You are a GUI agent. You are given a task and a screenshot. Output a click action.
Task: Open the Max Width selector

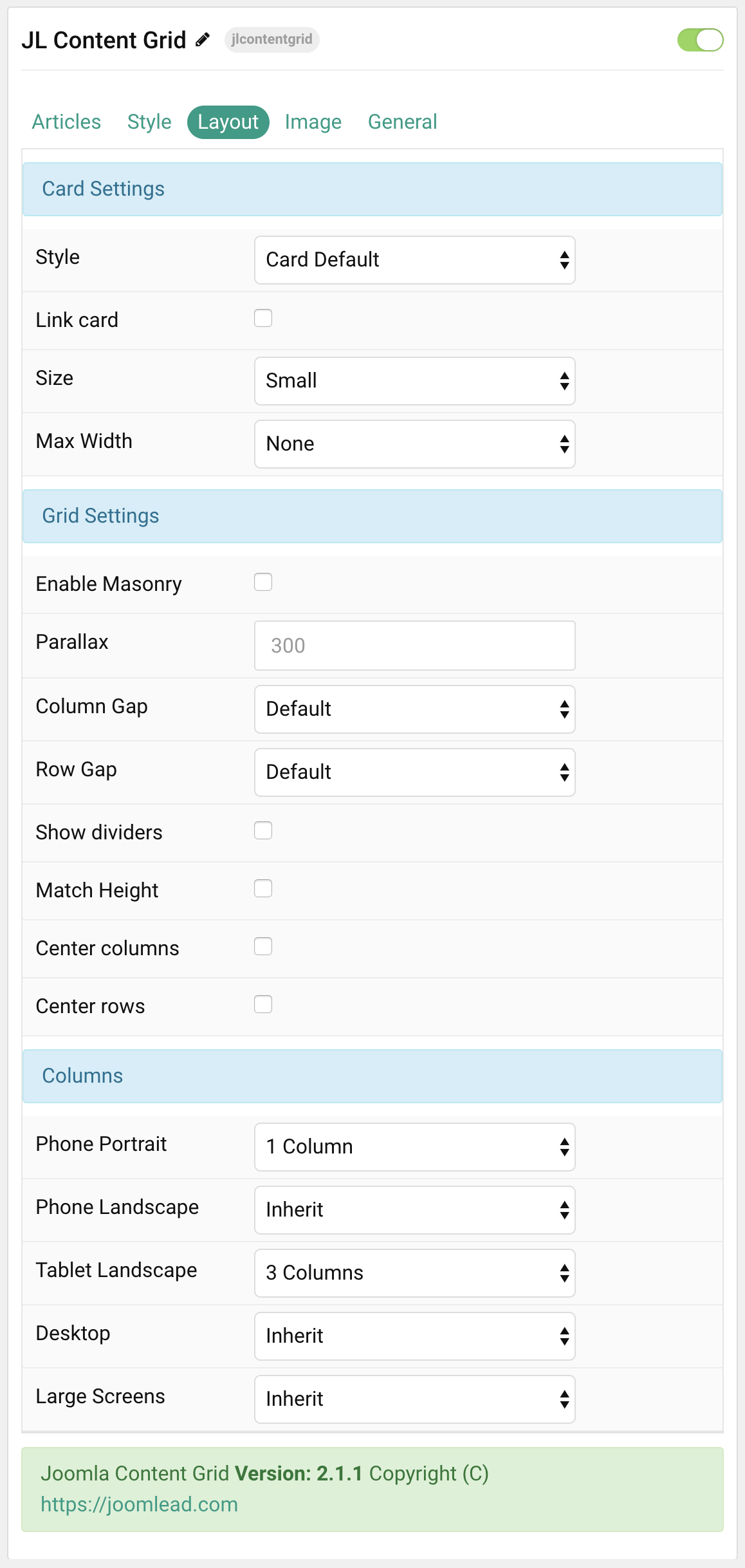pos(414,443)
